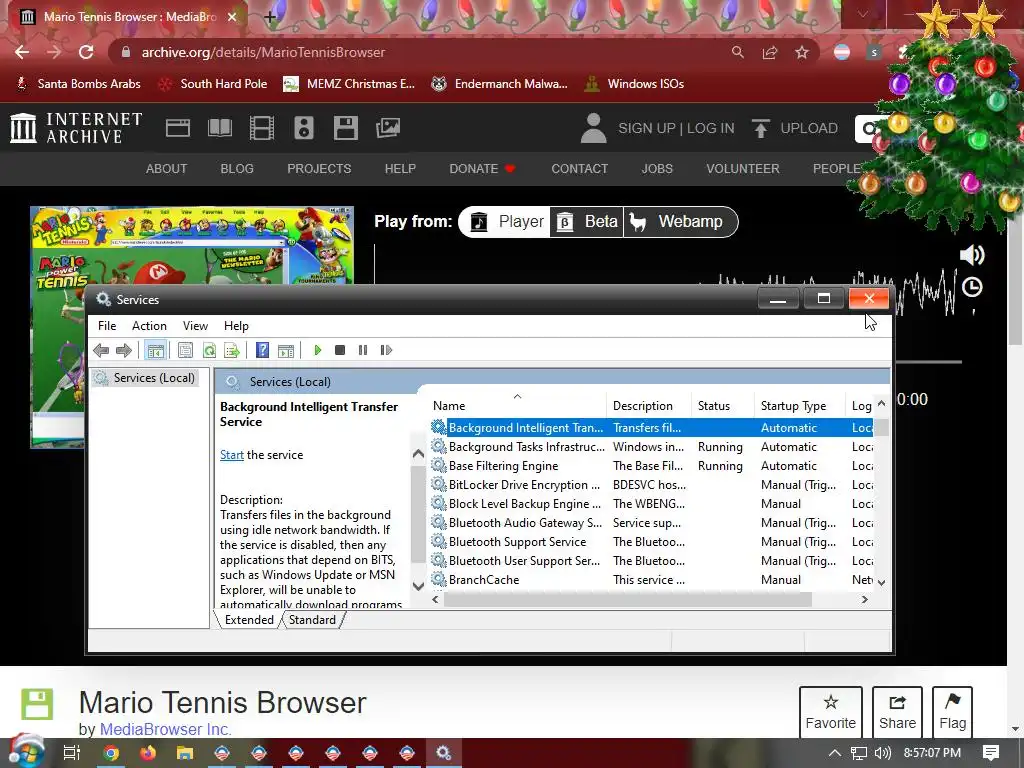This screenshot has width=1024, height=768.
Task: Click the Internet Archive logo
Action: [x=76, y=128]
